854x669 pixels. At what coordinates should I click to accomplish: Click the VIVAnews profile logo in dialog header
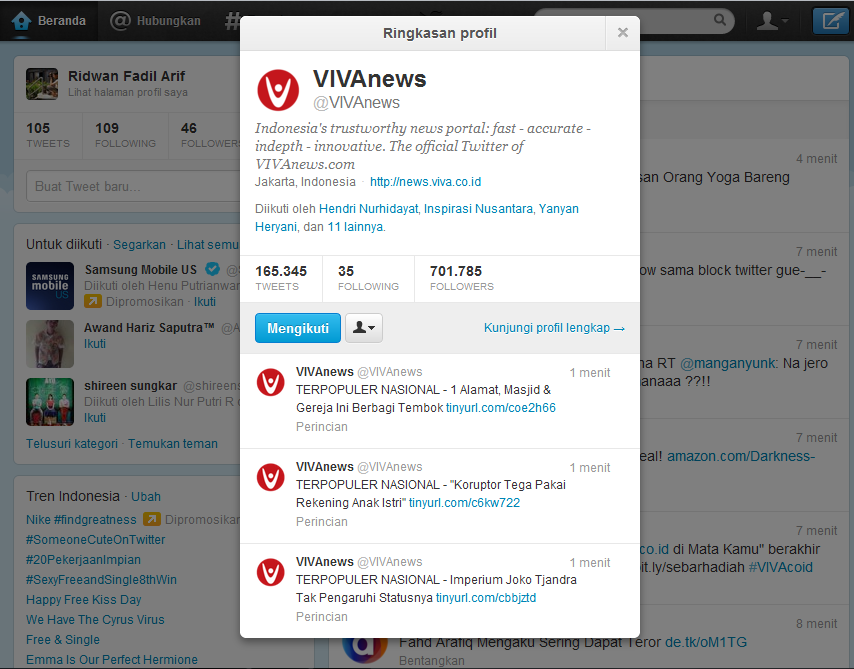point(278,90)
